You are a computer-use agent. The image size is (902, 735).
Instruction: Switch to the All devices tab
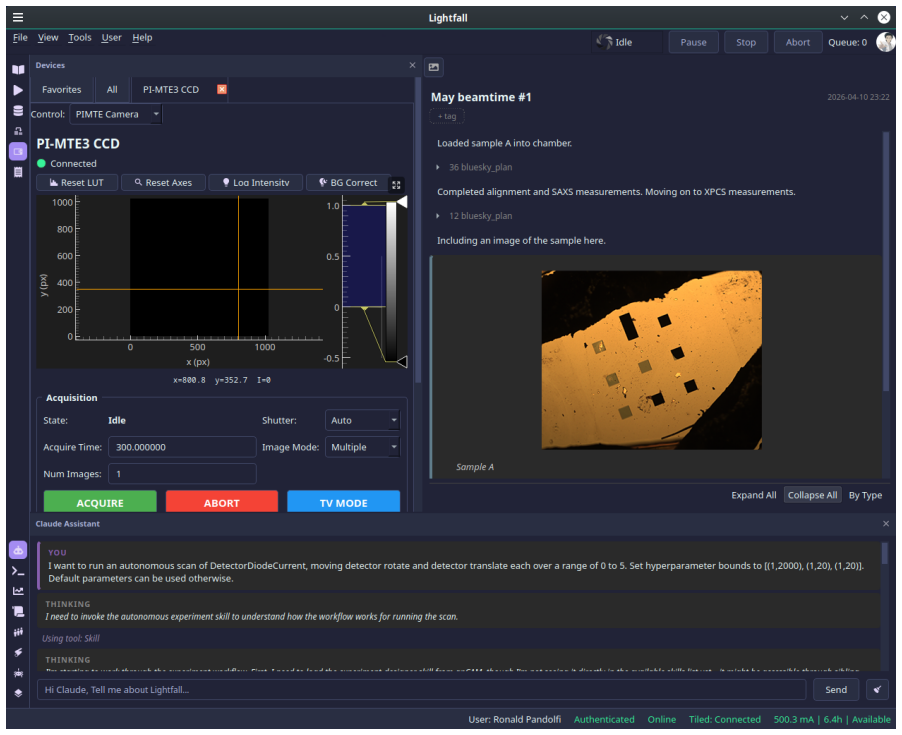point(112,89)
